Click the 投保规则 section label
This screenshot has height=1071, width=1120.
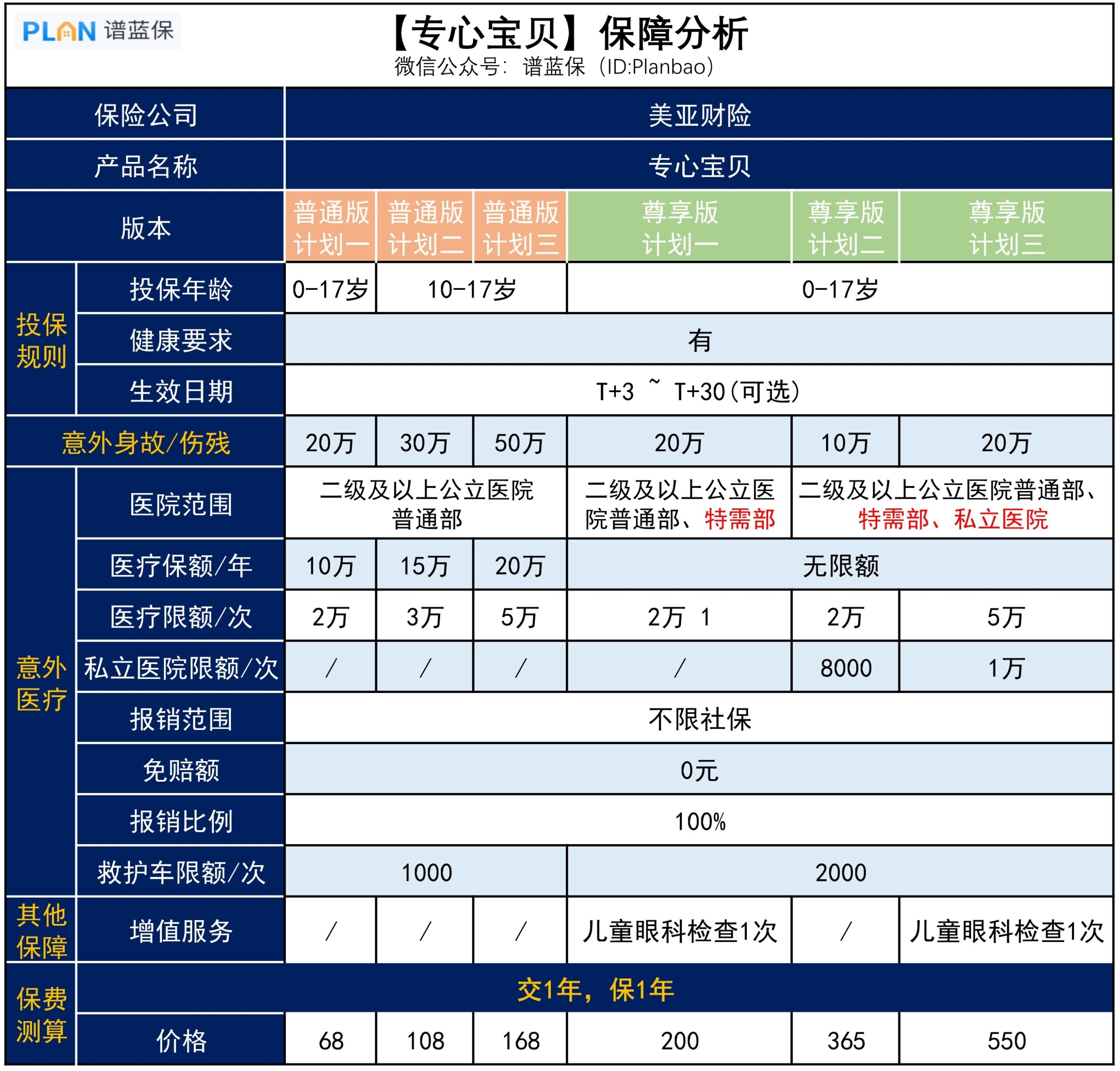(x=41, y=340)
